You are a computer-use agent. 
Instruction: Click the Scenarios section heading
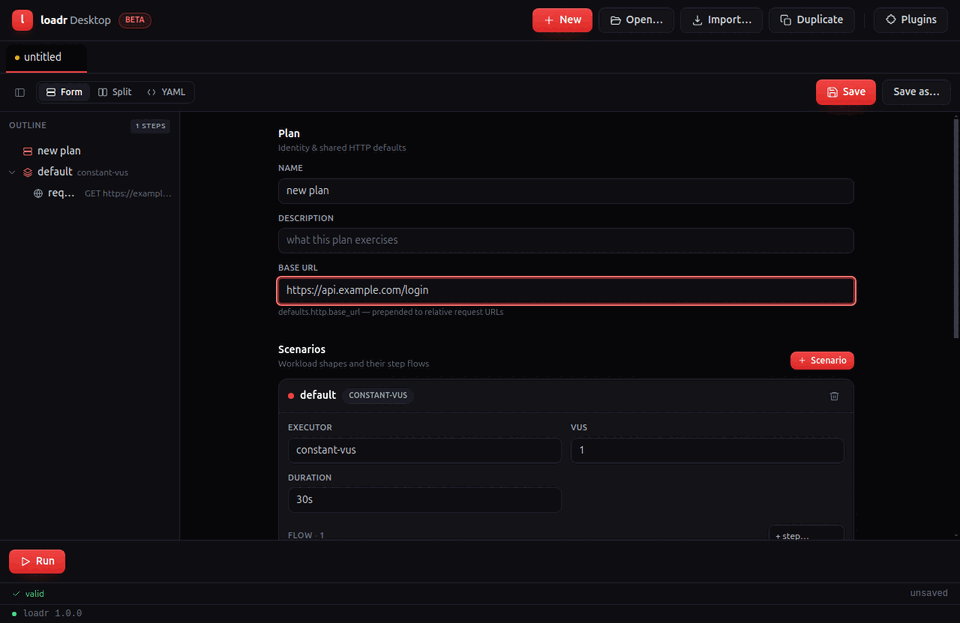click(x=302, y=349)
